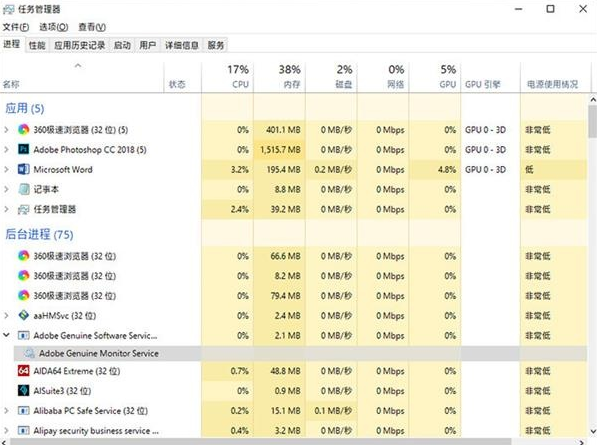Image resolution: width=597 pixels, height=445 pixels.
Task: Click the 任务管理器 process row icon
Action: click(x=23, y=209)
